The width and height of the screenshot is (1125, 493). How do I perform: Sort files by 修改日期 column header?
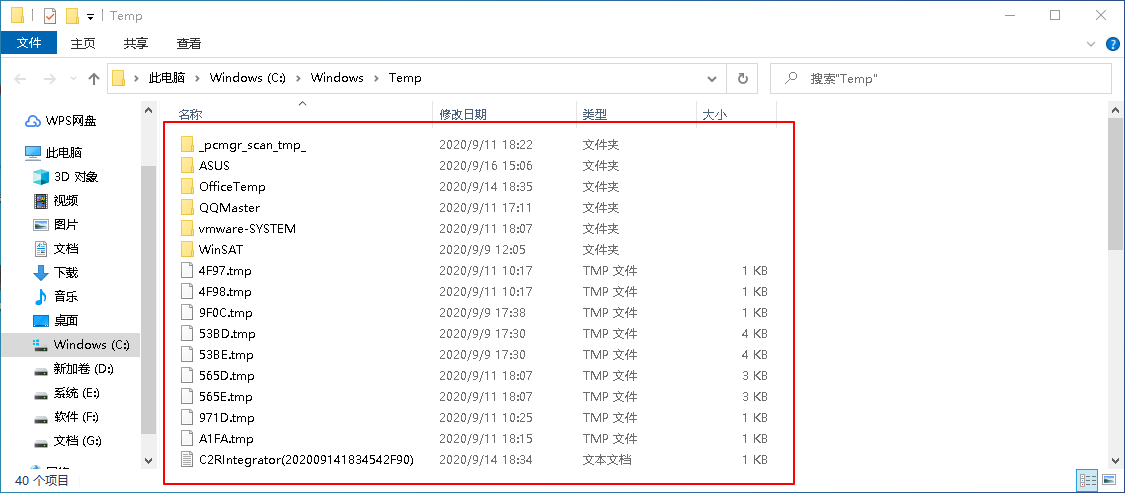[463, 115]
